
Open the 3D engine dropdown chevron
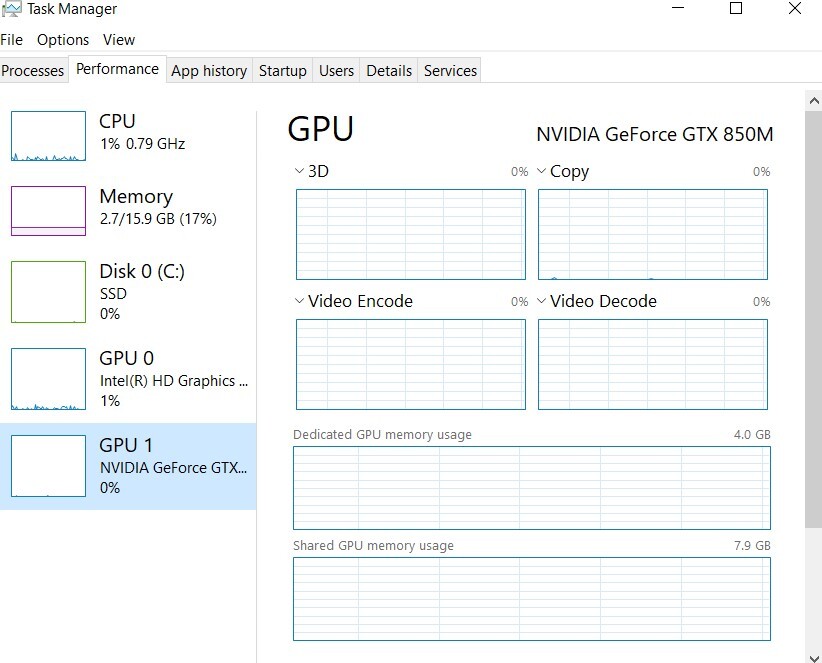tap(299, 171)
